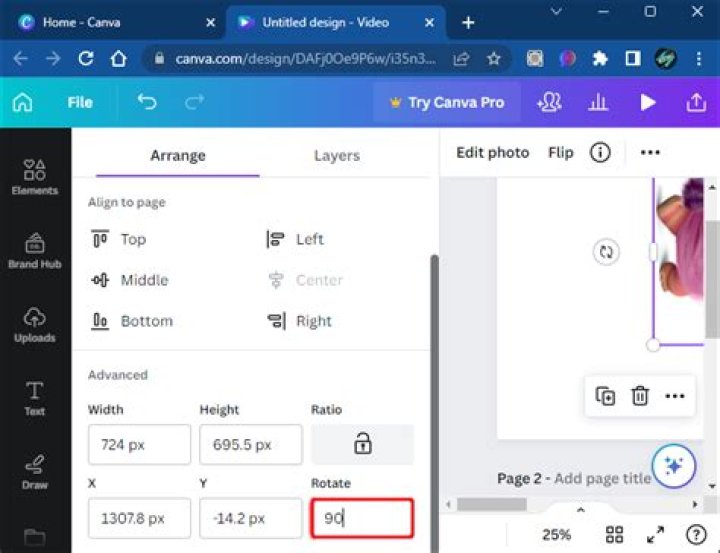Screen dimensions: 720x553
Task: Delete with the trash icon
Action: tap(640, 396)
